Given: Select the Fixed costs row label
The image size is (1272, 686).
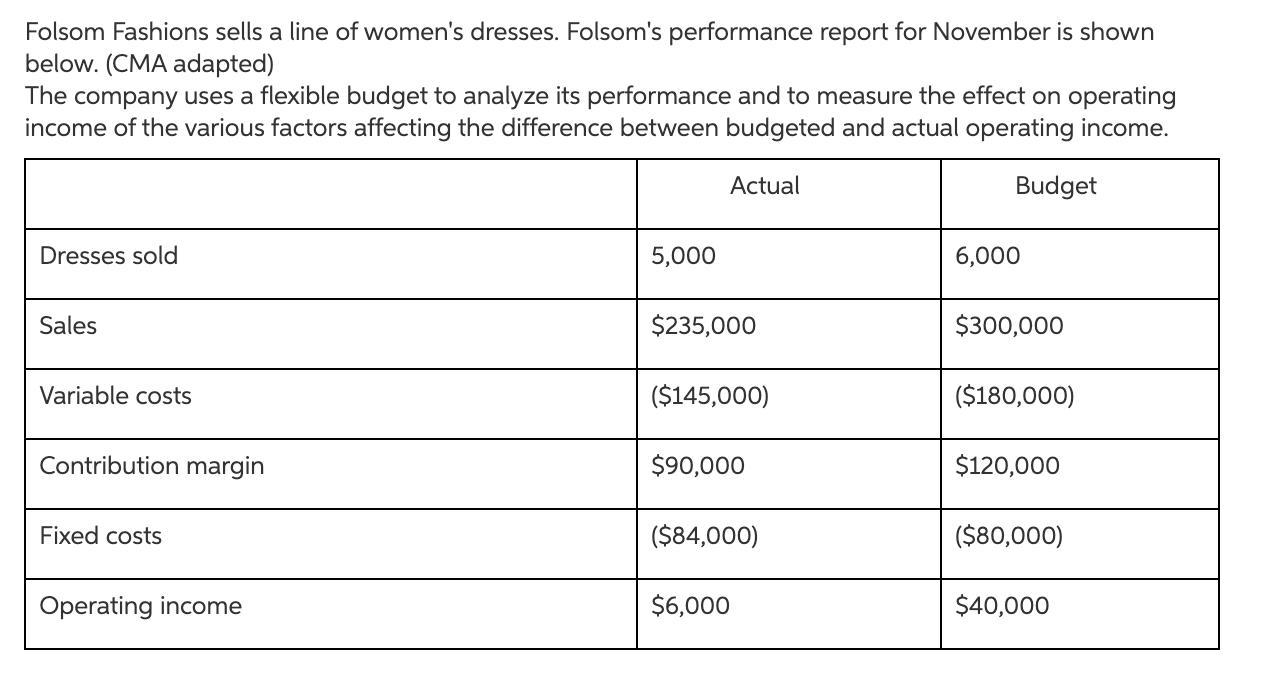Looking at the screenshot, I should [x=100, y=536].
